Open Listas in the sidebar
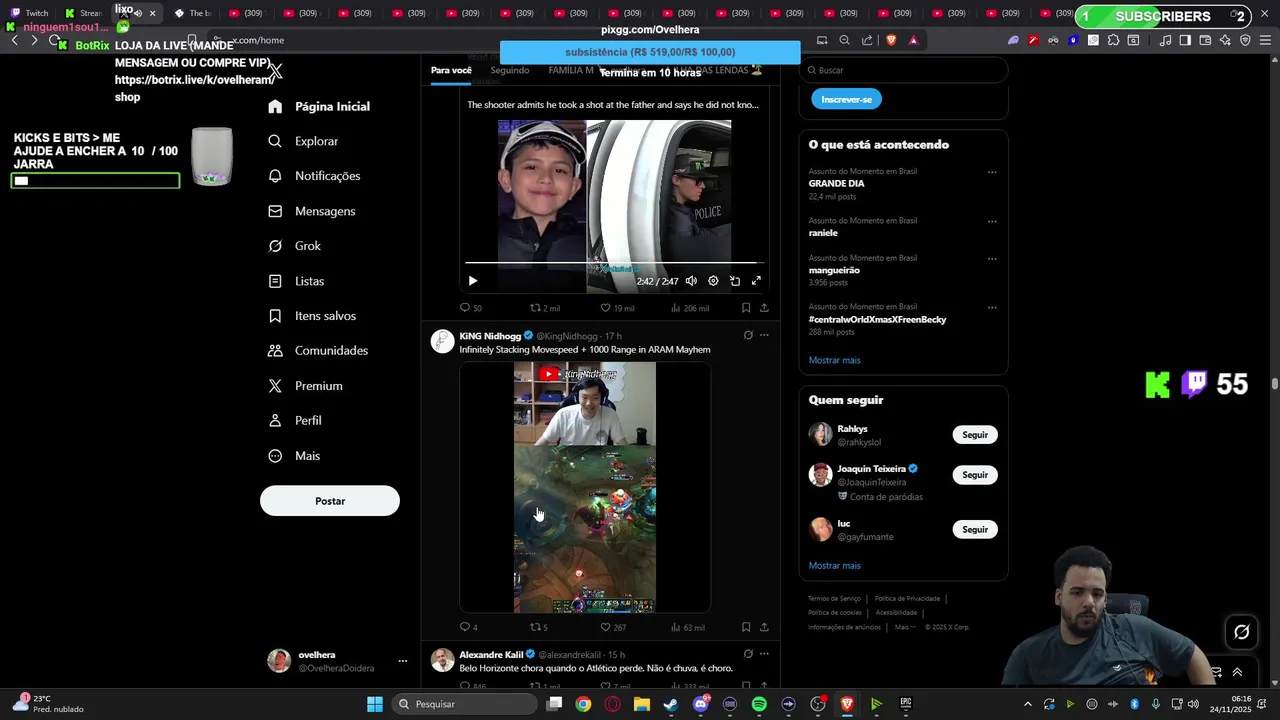The height and width of the screenshot is (720, 1280). 297,281
